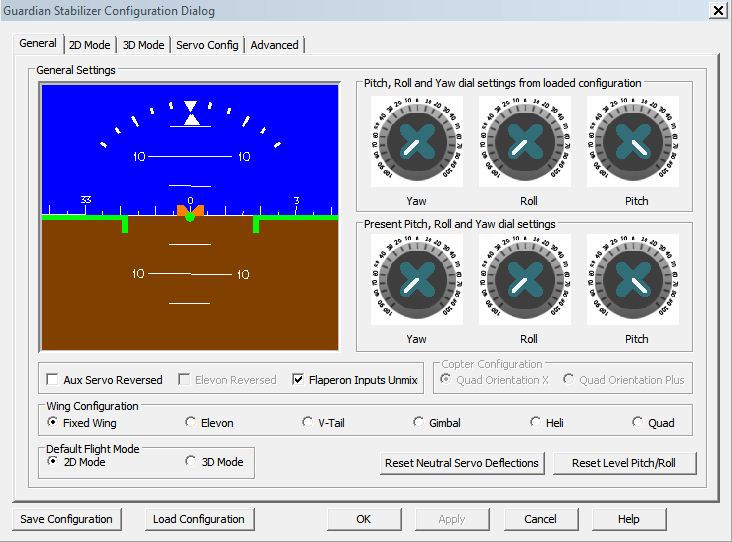Click the present Roll dial setting
Image resolution: width=732 pixels, height=542 pixels.
point(525,279)
